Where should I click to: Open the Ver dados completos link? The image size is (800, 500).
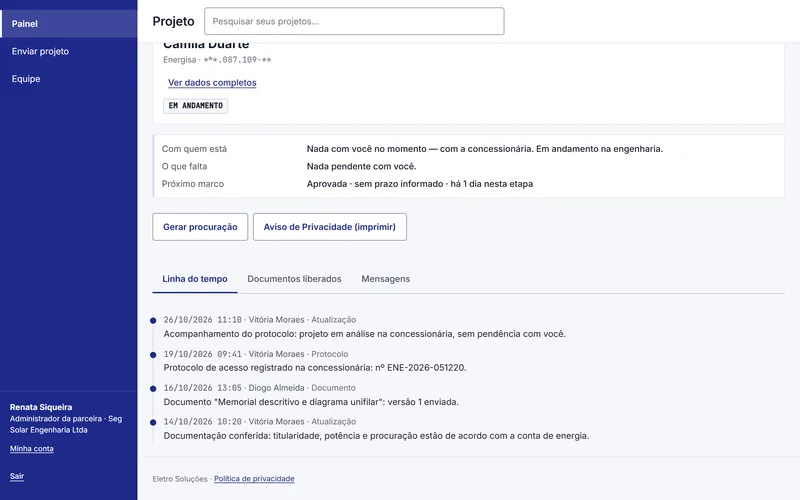point(212,83)
